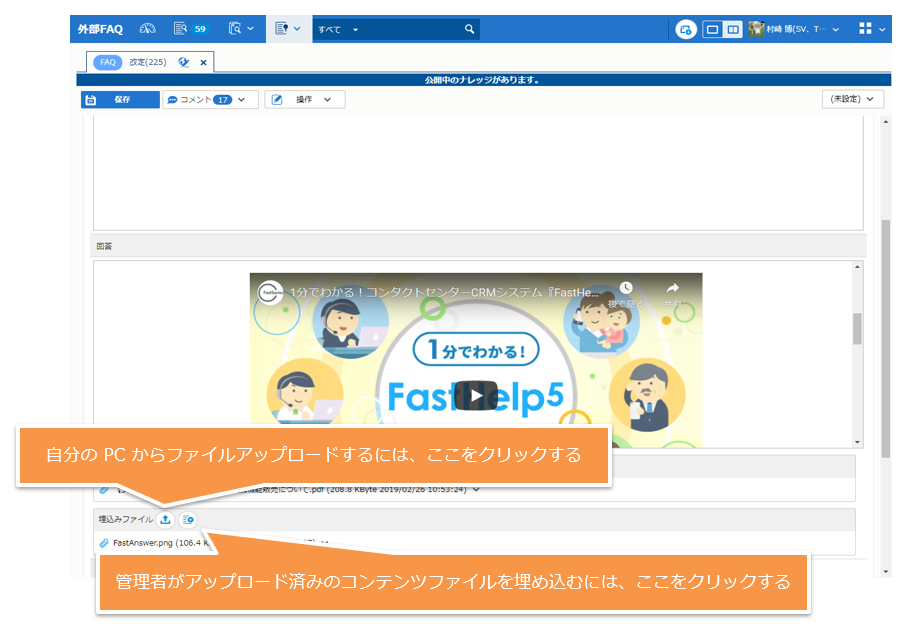Click upload file icon beside 埋込みファイル
Screen dimensions: 903x628
click(165, 519)
